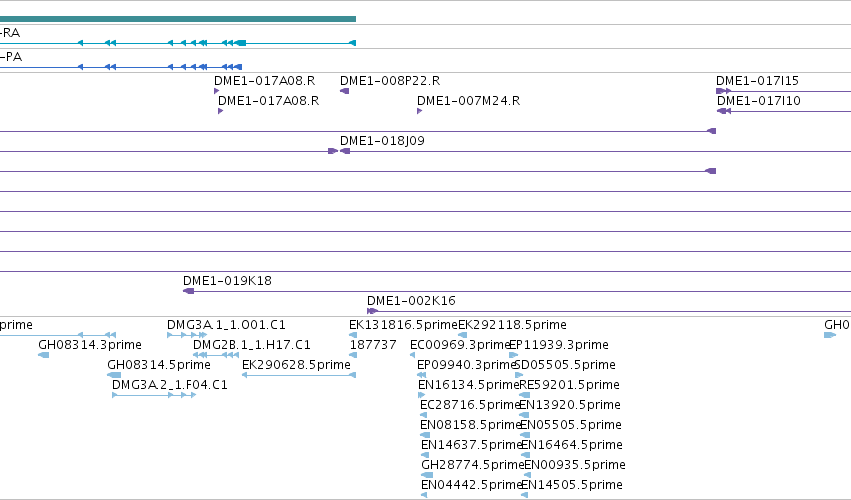The width and height of the screenshot is (851, 500).
Task: Select the GH08314.5prime EST label
Action: click(x=158, y=365)
